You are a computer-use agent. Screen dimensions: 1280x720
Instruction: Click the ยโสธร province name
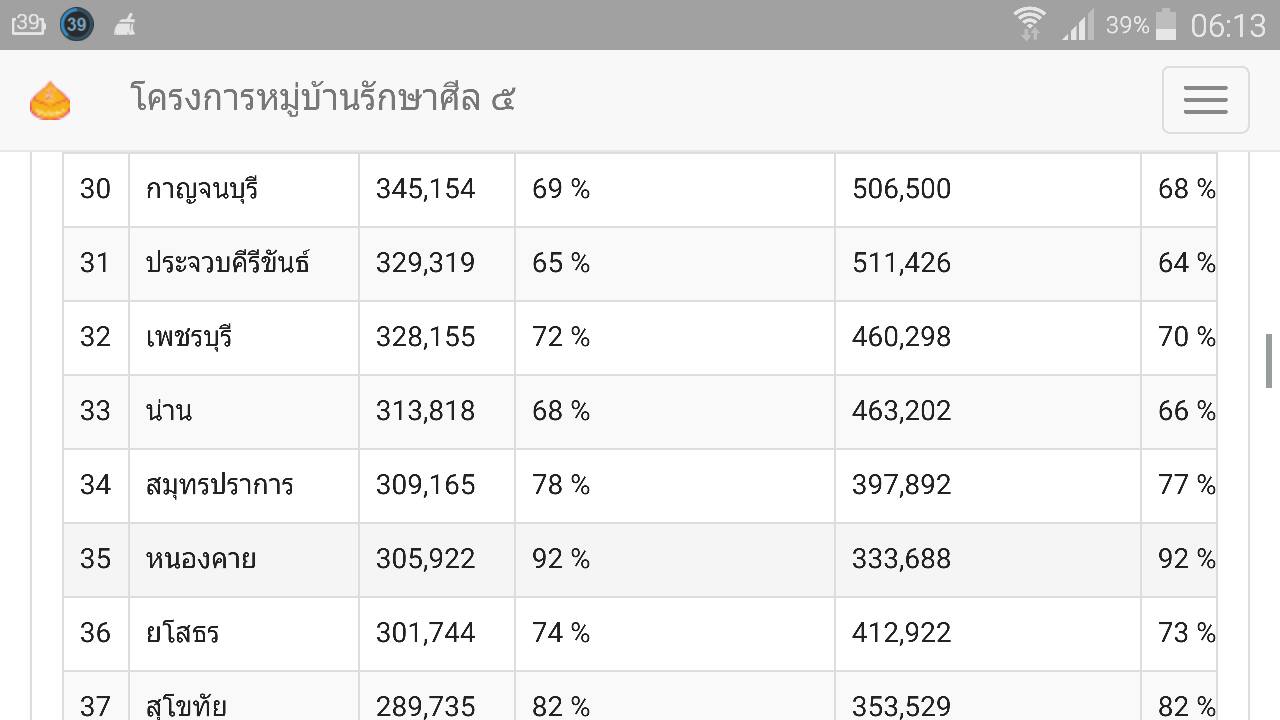point(182,633)
